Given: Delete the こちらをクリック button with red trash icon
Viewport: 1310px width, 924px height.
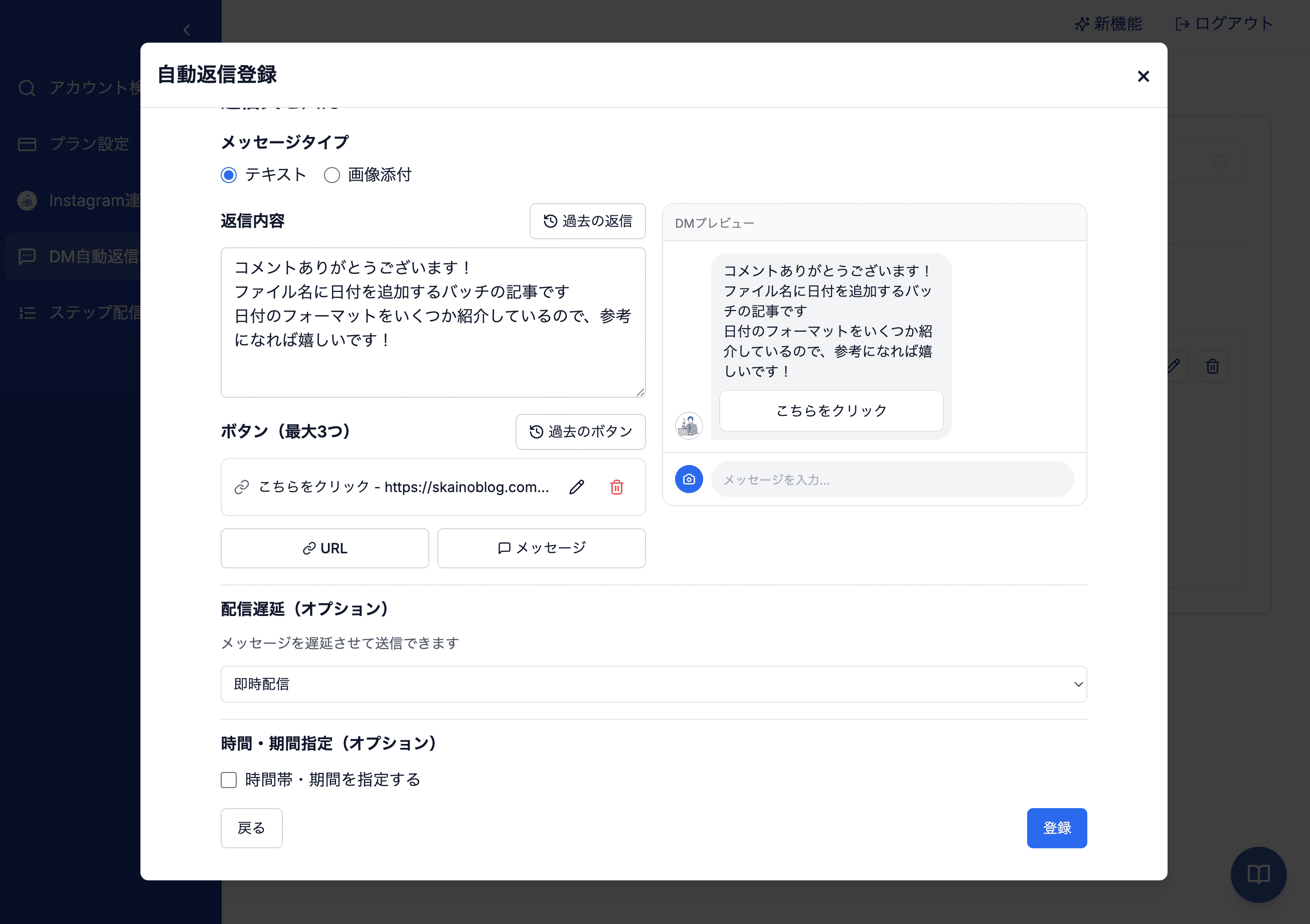Looking at the screenshot, I should (x=617, y=487).
